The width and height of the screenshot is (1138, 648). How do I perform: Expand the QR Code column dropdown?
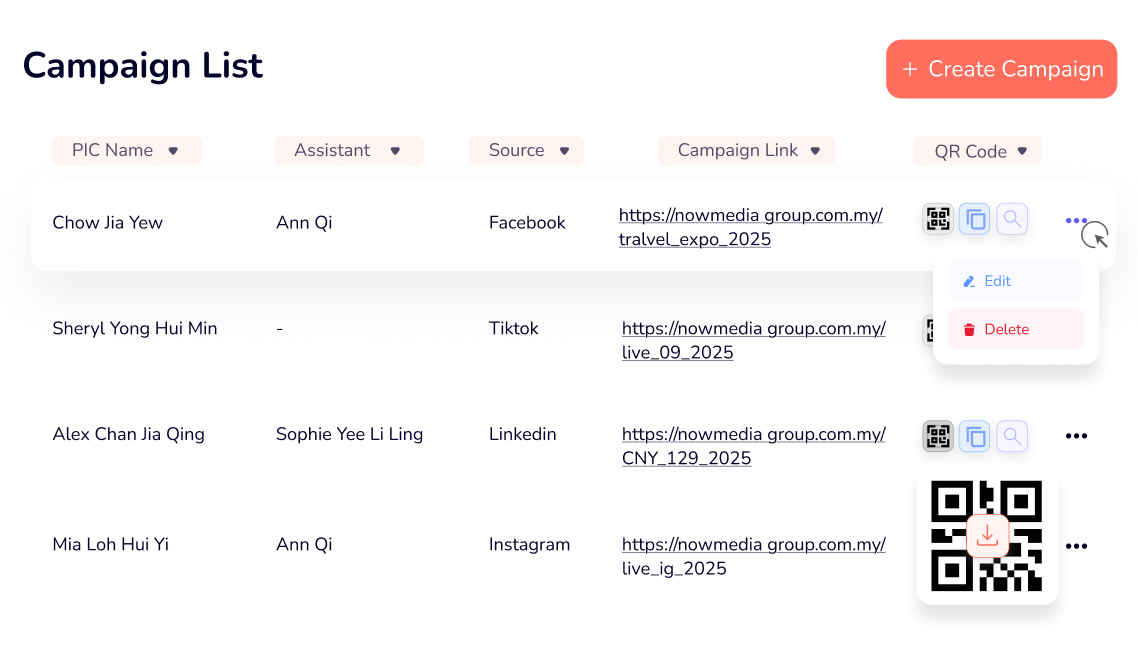tap(1022, 152)
